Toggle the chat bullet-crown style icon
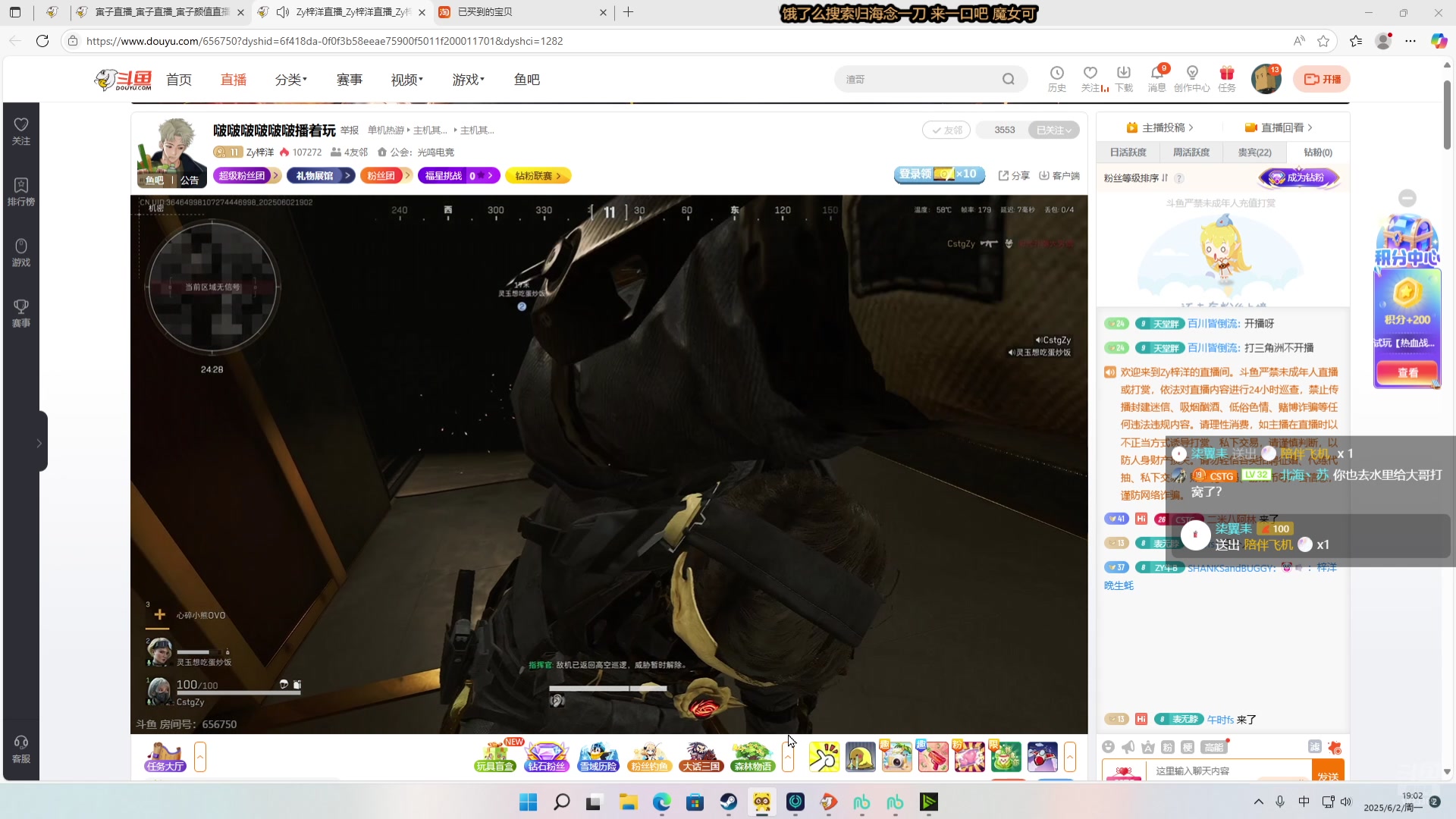The width and height of the screenshot is (1456, 819). [x=1148, y=747]
